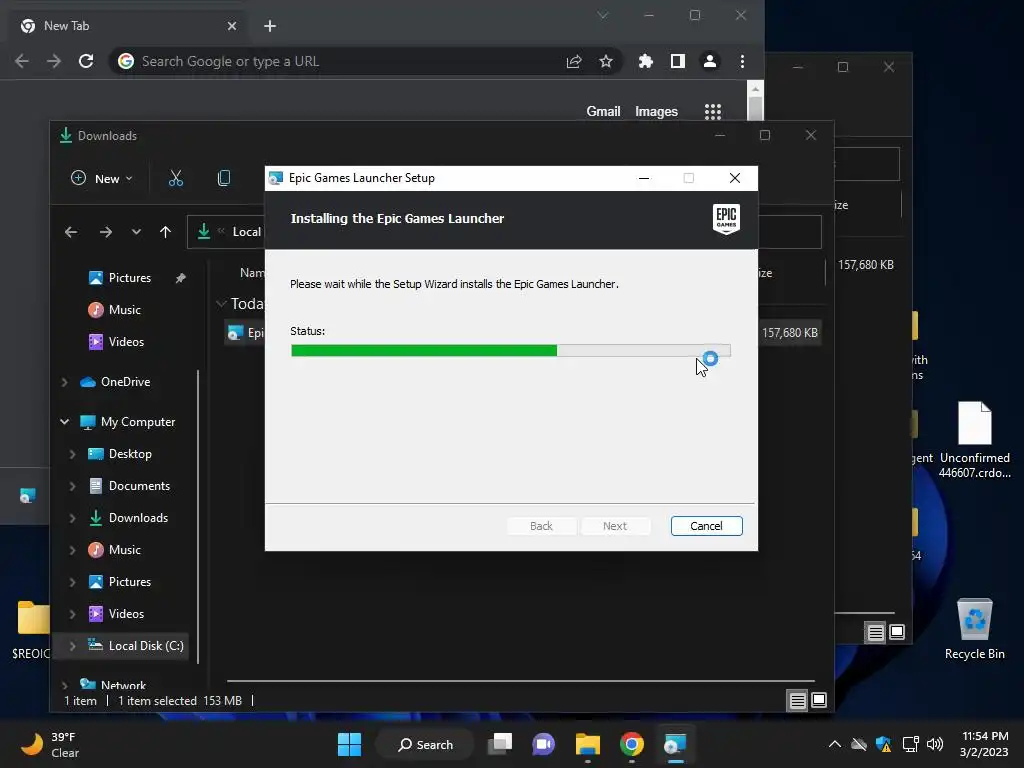
Task: Go back in File Explorer navigation
Action: [x=71, y=232]
